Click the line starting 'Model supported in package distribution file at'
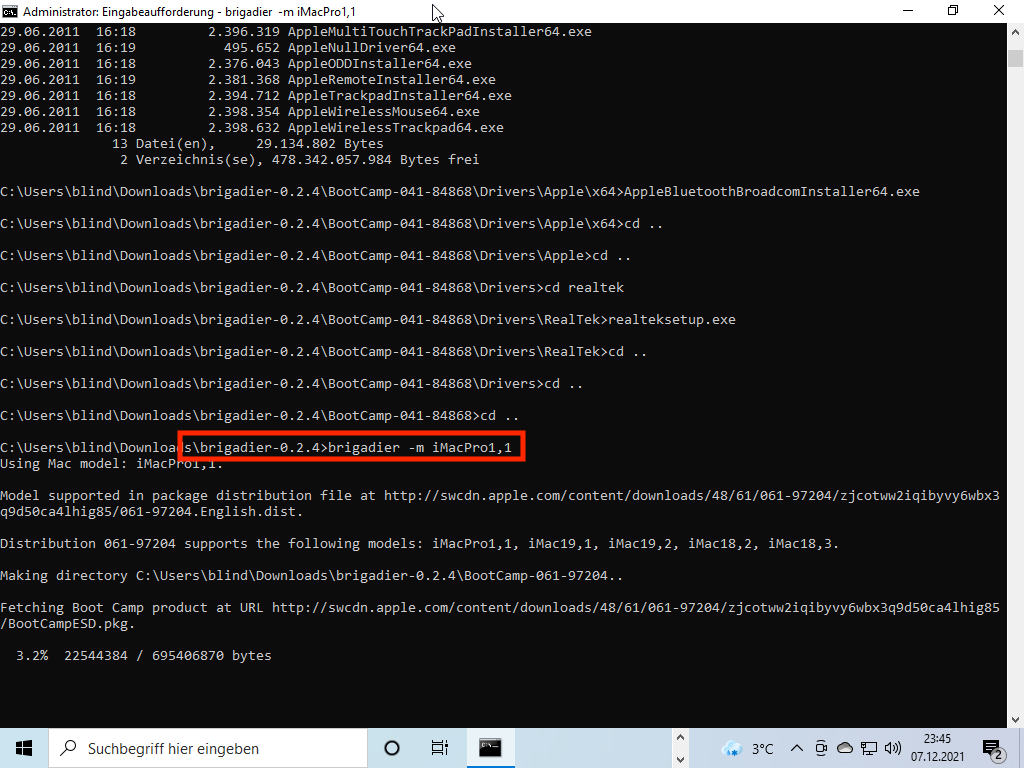Viewport: 1024px width, 768px height. coord(500,496)
